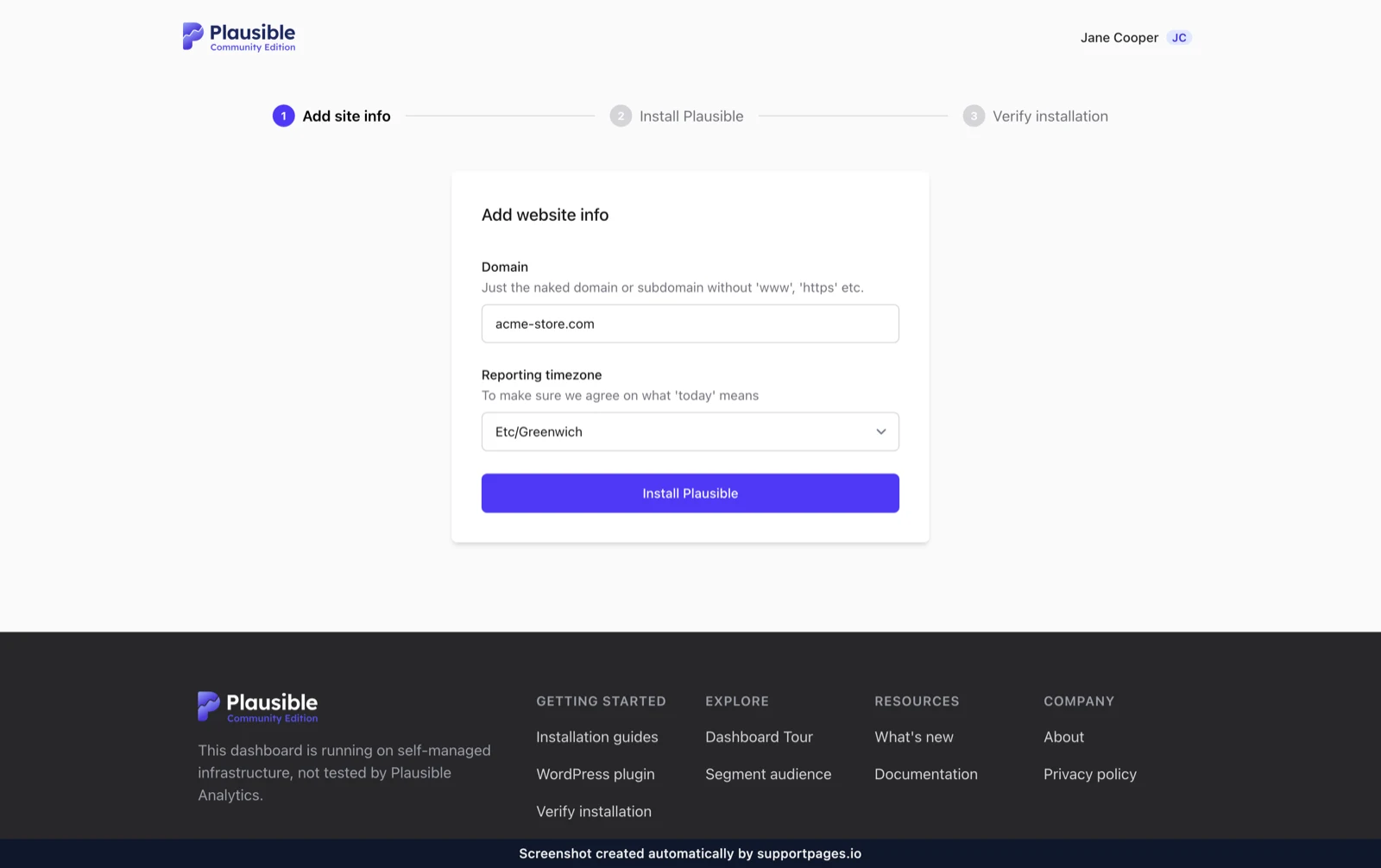
Task: Select the Install Plausible step in progress bar
Action: click(x=677, y=116)
